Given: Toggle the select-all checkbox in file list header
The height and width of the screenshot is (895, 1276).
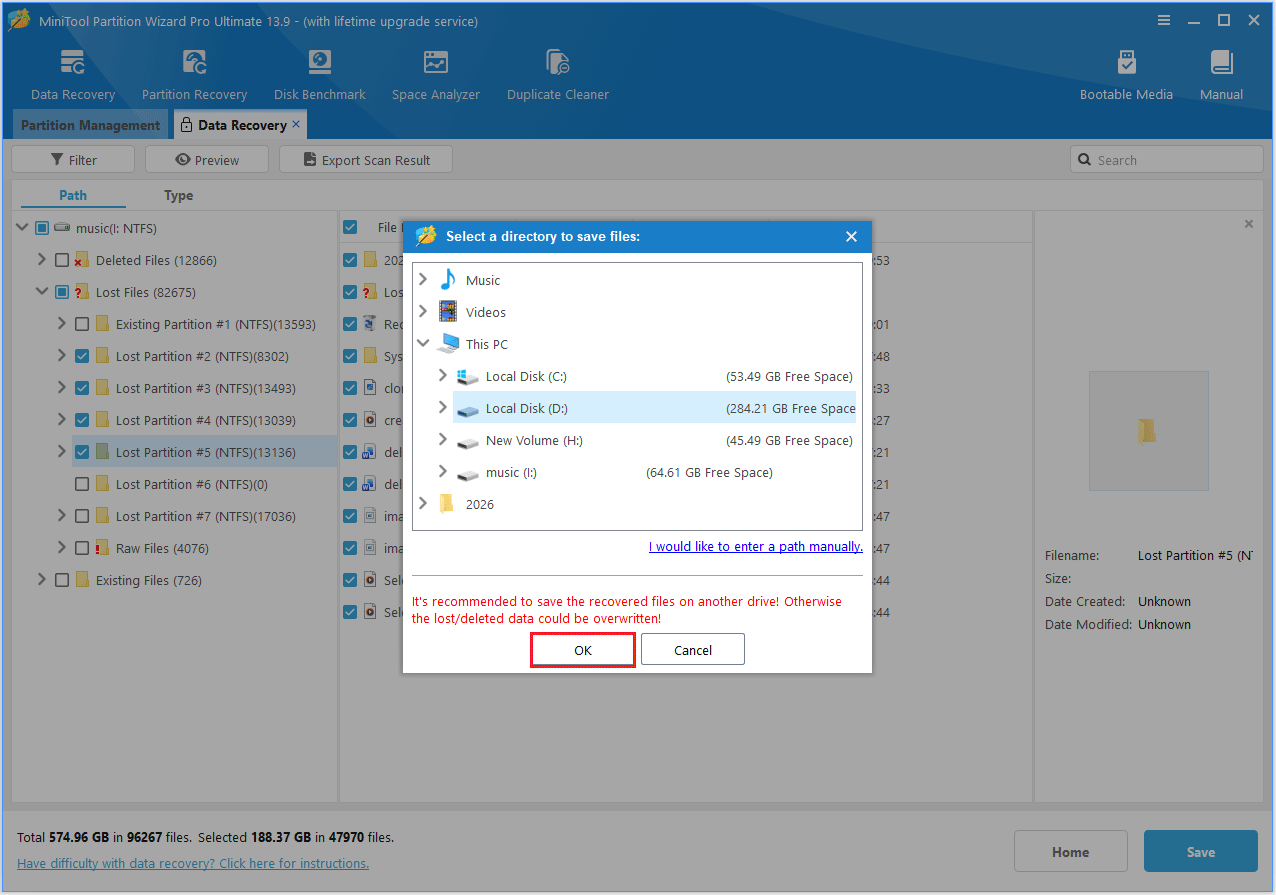Looking at the screenshot, I should pos(350,227).
